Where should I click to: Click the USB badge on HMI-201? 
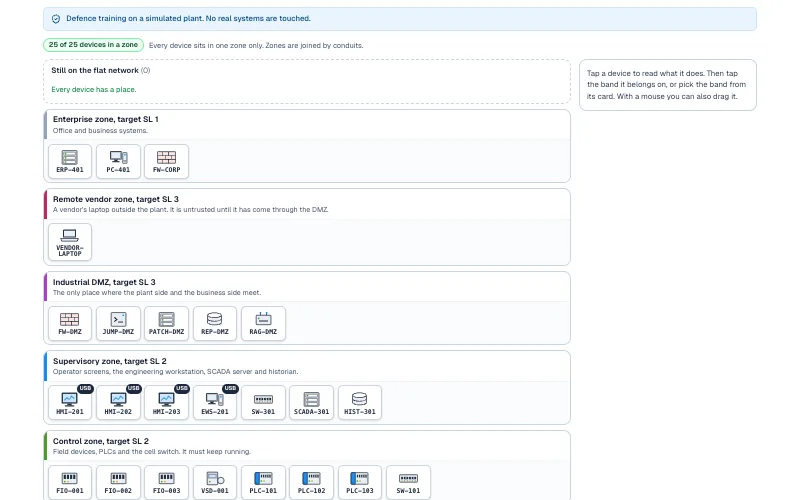click(x=85, y=388)
